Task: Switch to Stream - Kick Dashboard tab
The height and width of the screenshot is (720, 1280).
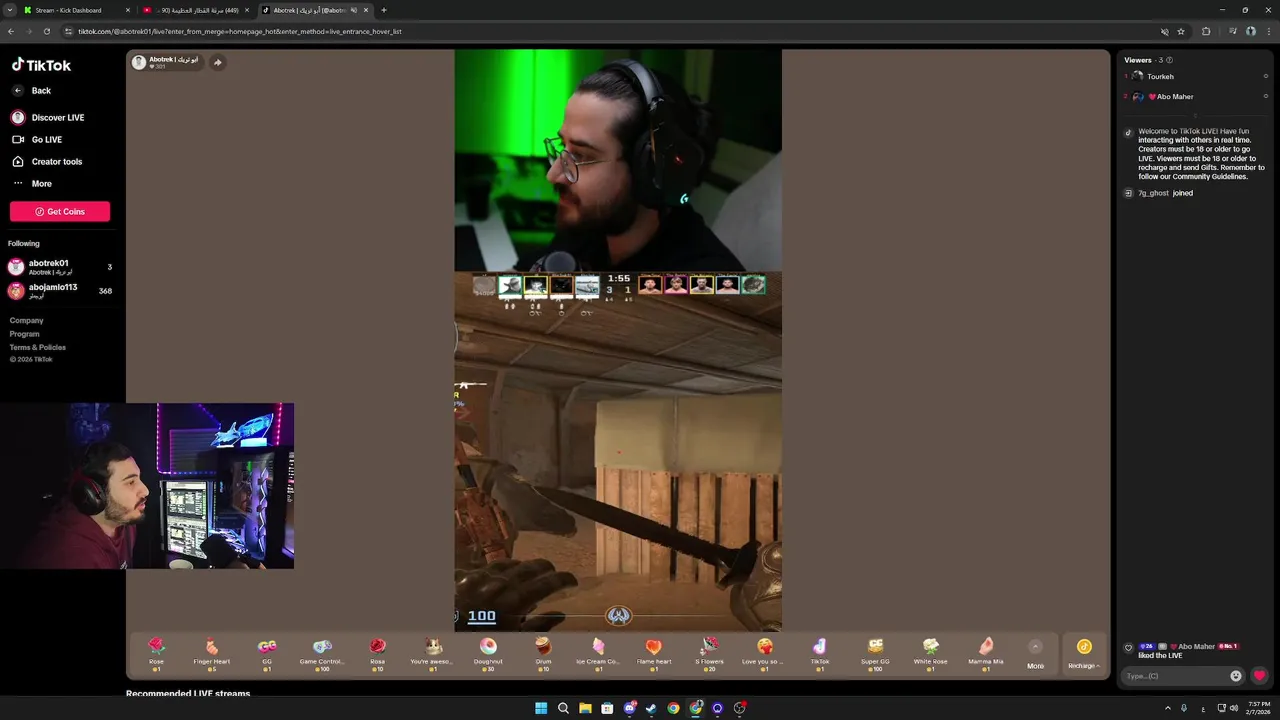Action: click(x=75, y=10)
